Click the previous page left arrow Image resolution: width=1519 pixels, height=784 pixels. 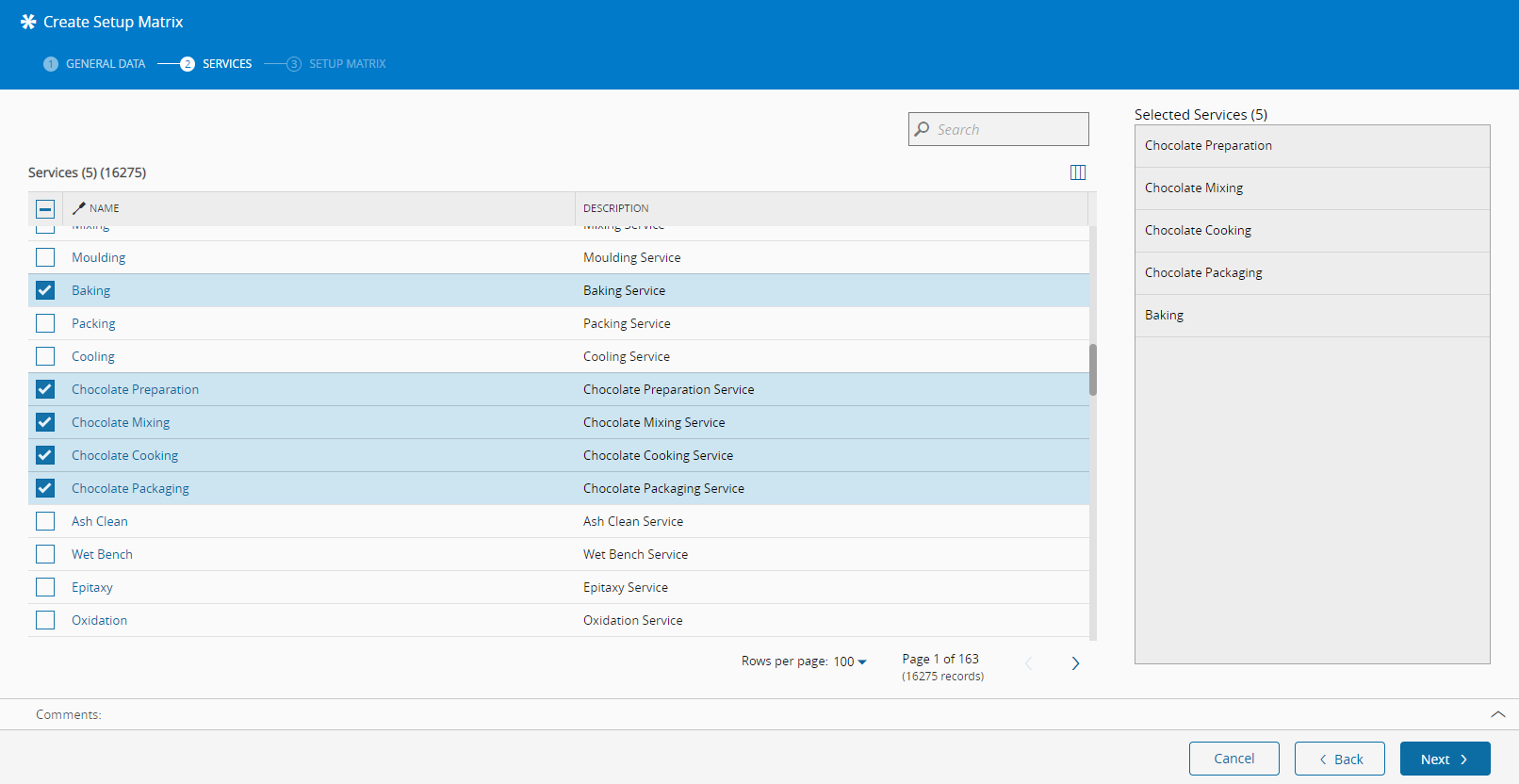pos(1028,663)
